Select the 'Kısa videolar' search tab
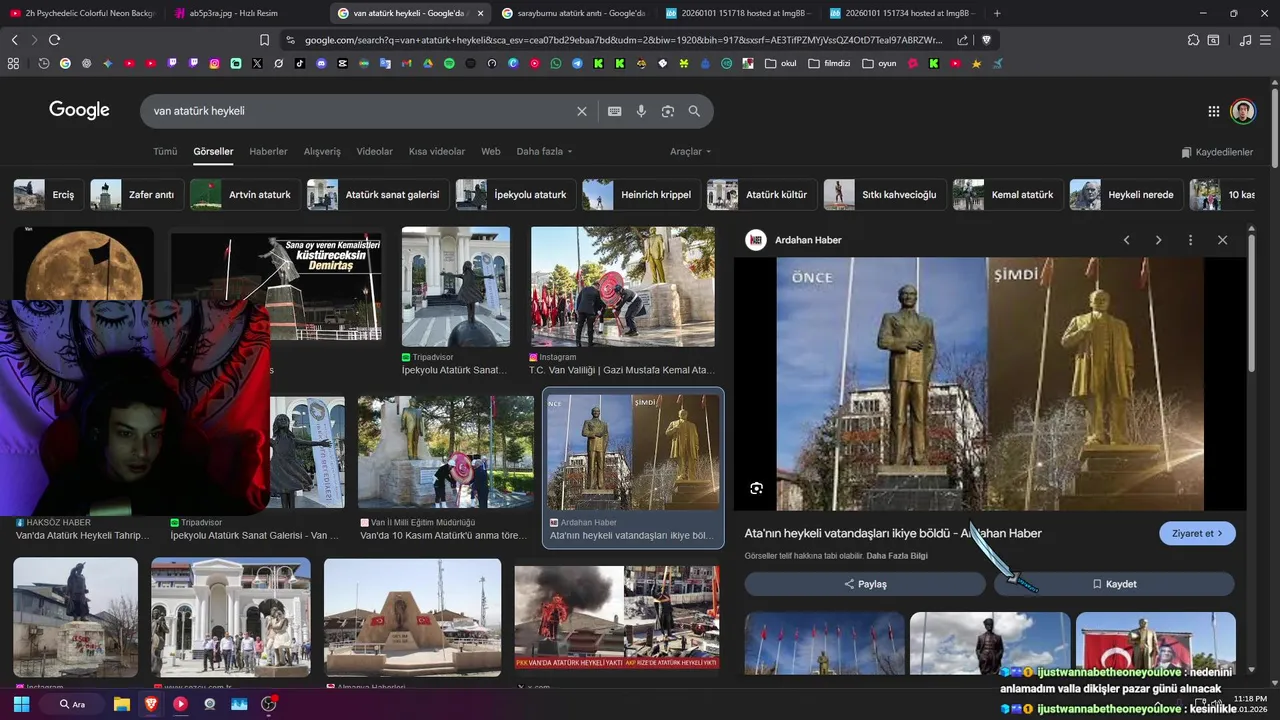Image resolution: width=1280 pixels, height=720 pixels. point(437,152)
